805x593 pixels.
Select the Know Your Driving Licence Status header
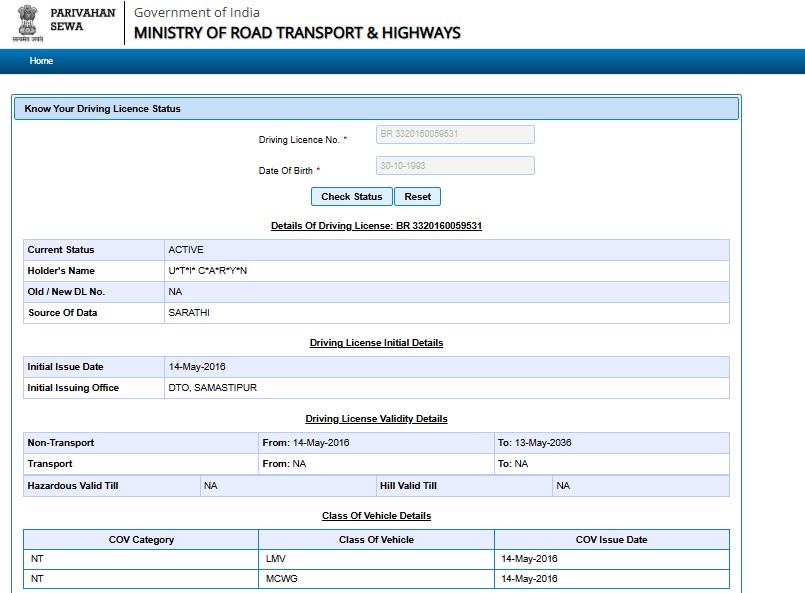(x=102, y=108)
